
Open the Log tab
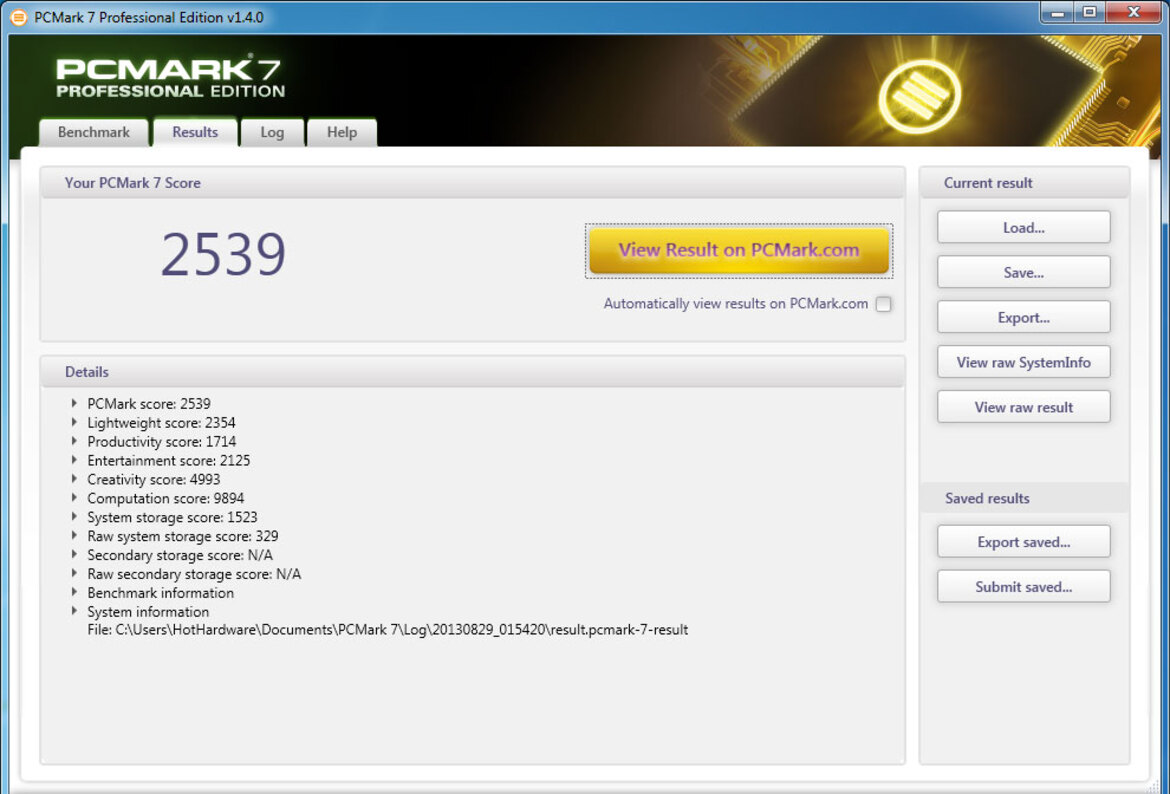272,132
